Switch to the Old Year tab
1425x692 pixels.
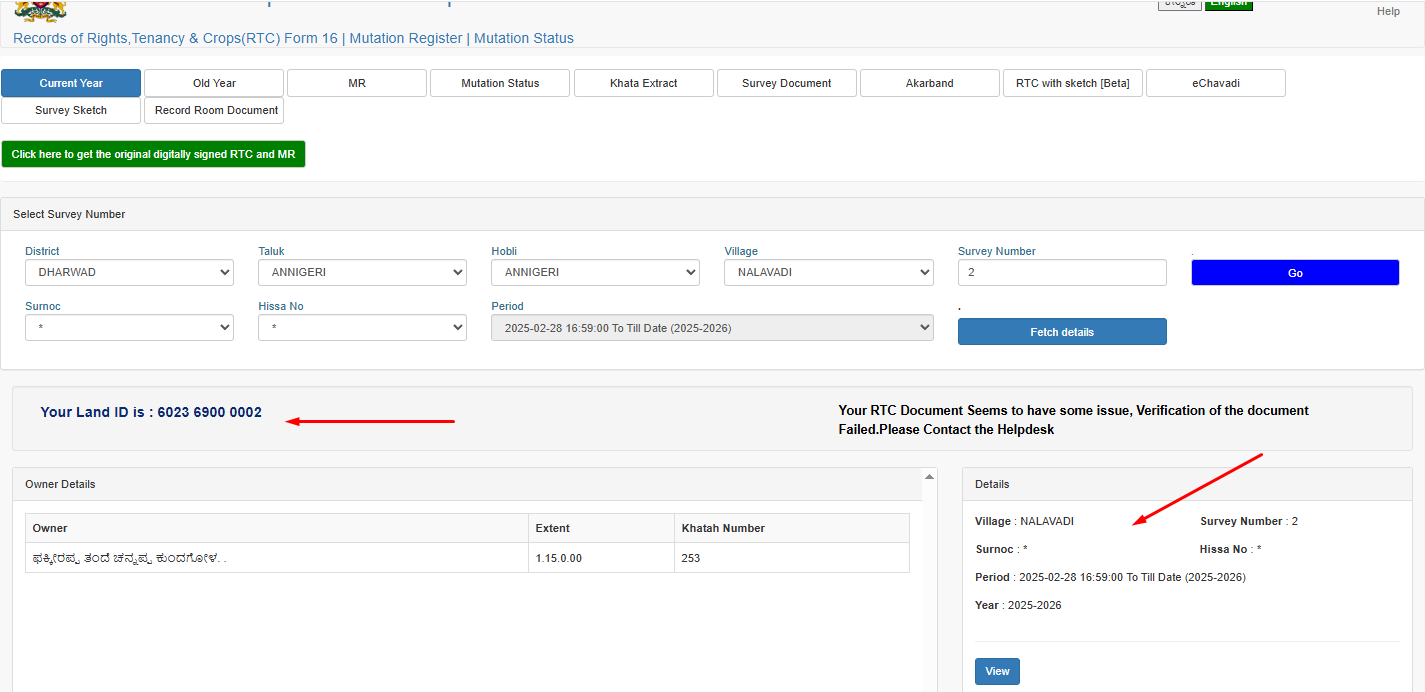214,83
